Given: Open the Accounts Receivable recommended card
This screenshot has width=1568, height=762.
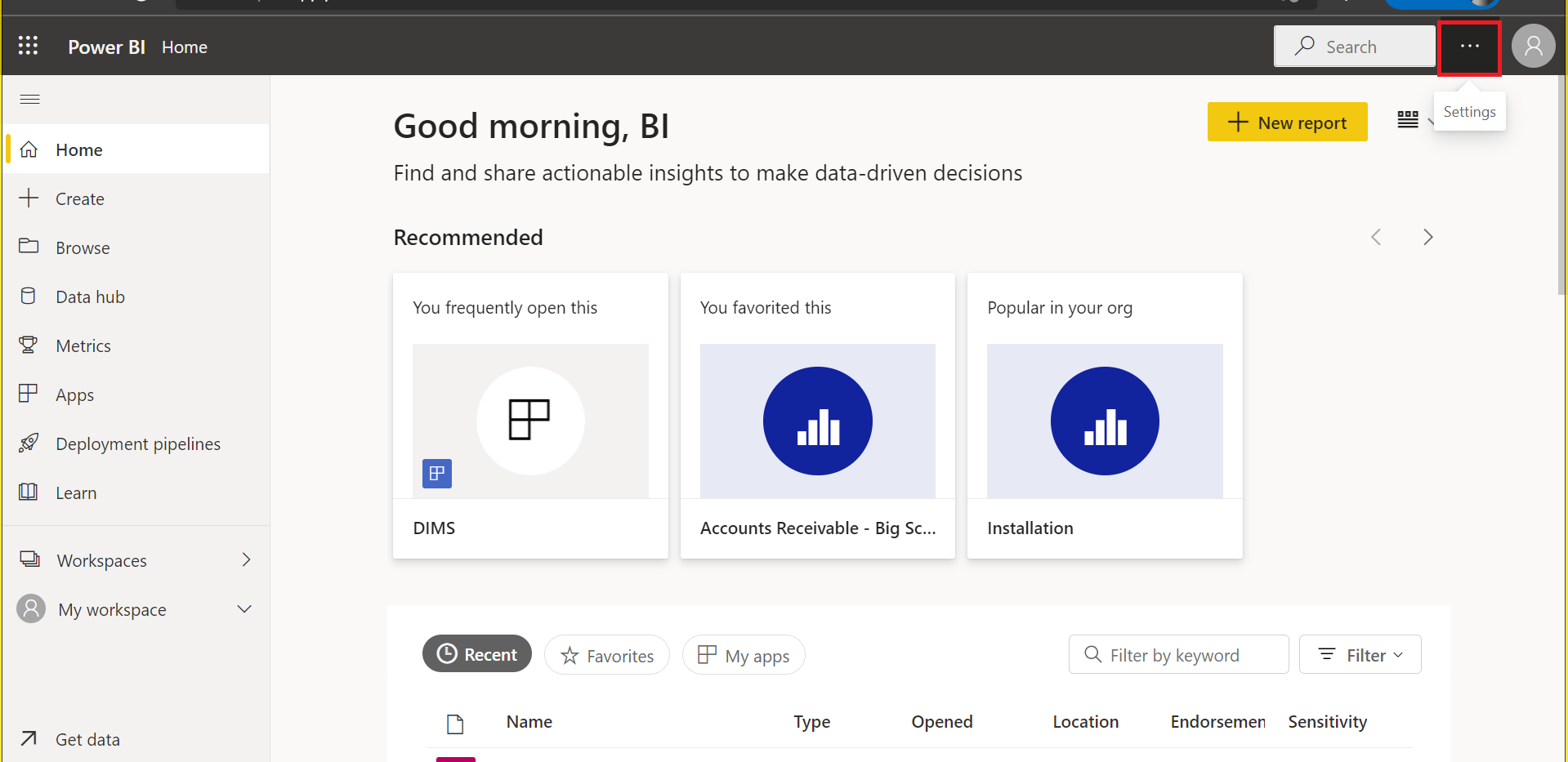Looking at the screenshot, I should click(x=818, y=416).
